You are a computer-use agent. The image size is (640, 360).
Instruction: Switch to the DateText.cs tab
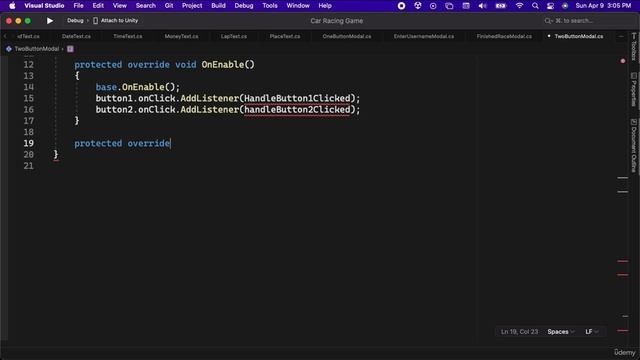point(76,36)
